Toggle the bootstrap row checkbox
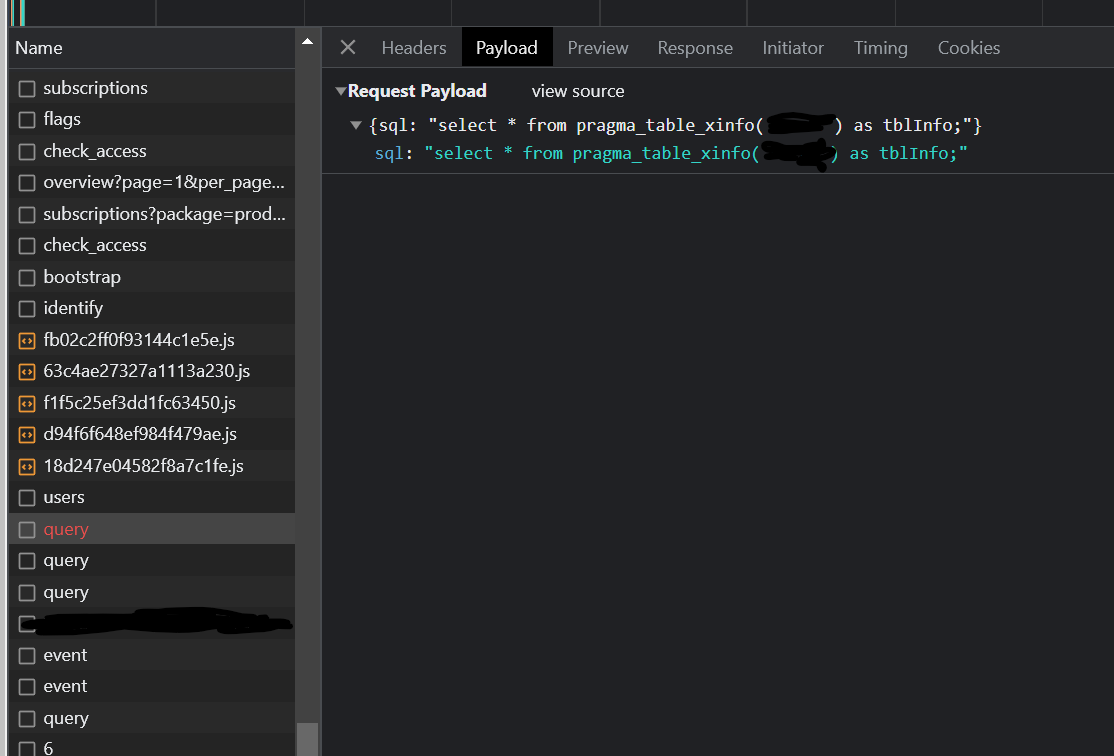The image size is (1114, 756). [27, 278]
